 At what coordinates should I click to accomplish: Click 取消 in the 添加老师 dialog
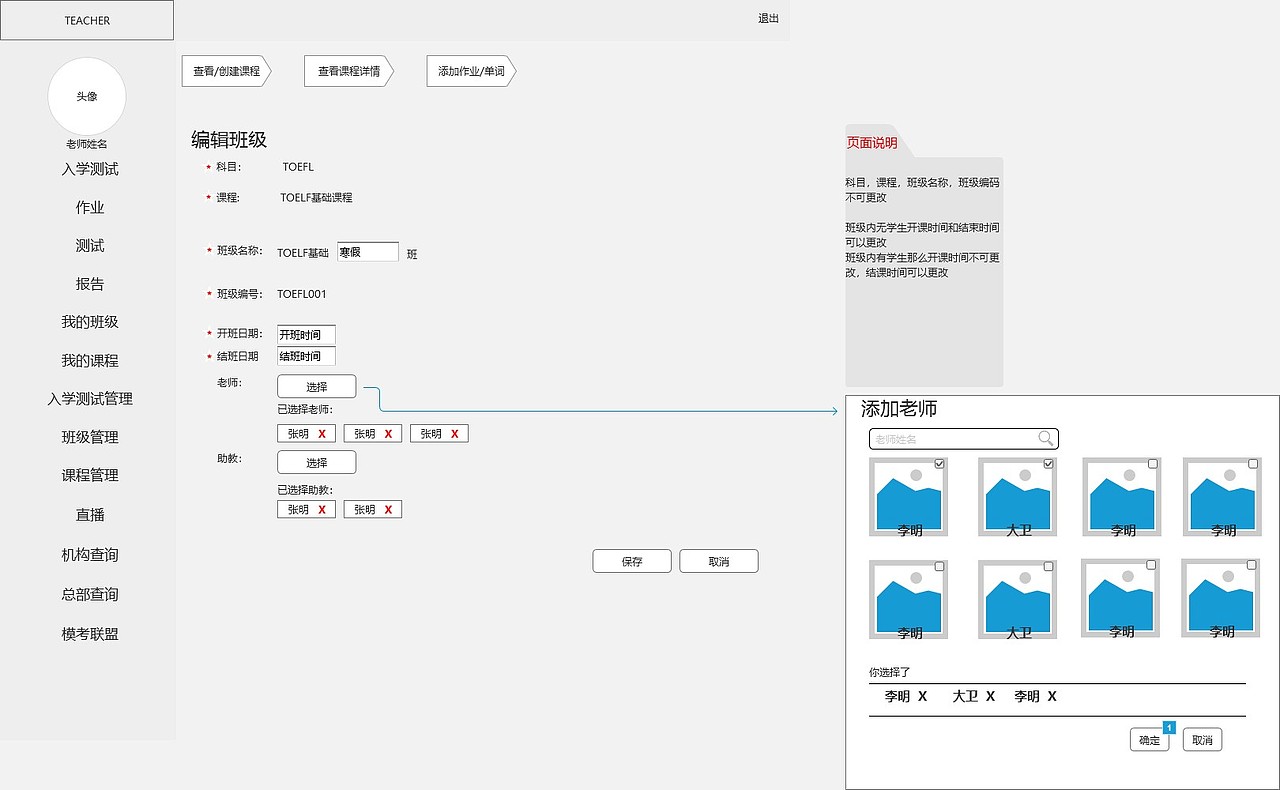(x=1202, y=740)
